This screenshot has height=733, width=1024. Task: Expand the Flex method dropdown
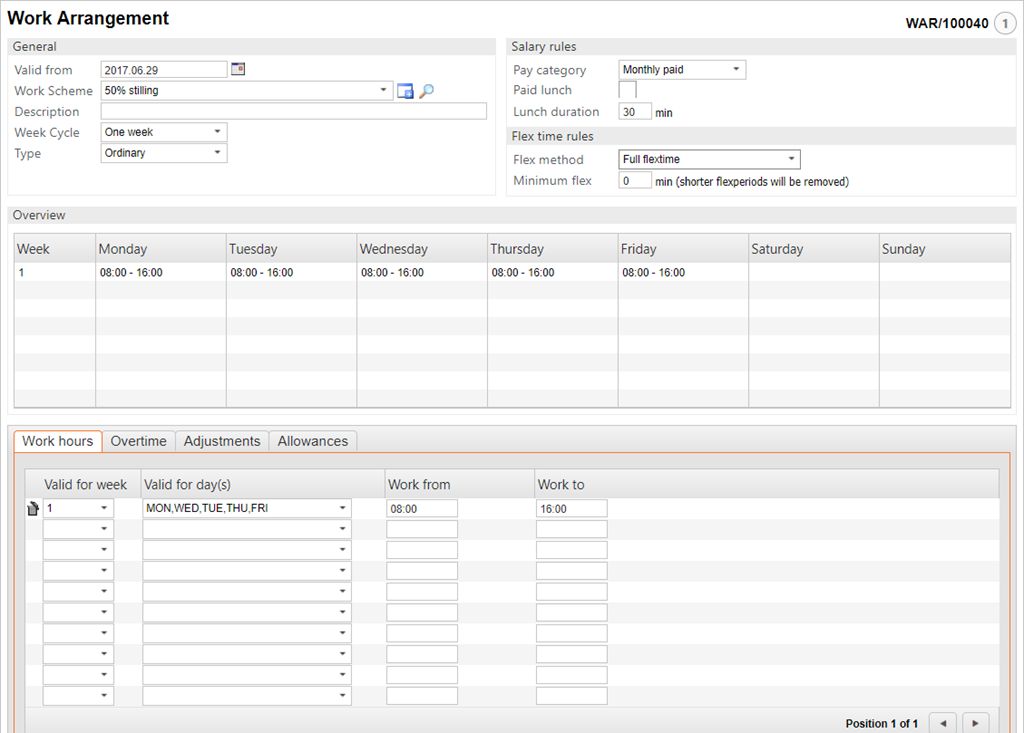tap(790, 159)
